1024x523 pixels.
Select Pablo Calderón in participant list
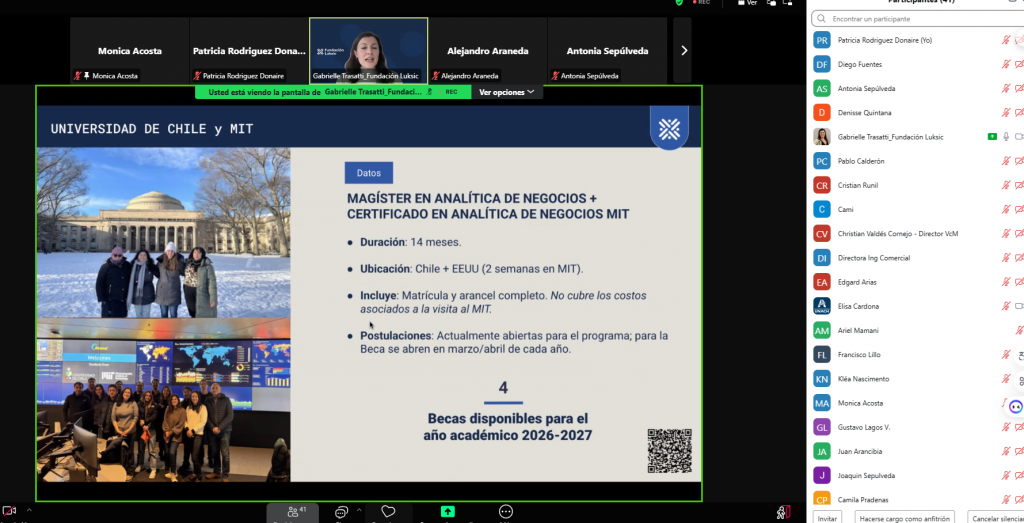click(860, 161)
